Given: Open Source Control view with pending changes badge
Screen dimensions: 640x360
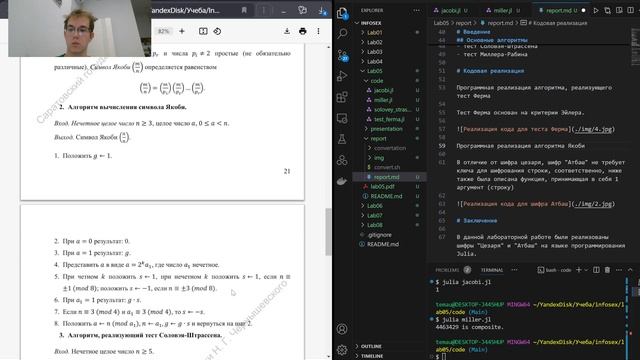Looking at the screenshot, I should [342, 55].
